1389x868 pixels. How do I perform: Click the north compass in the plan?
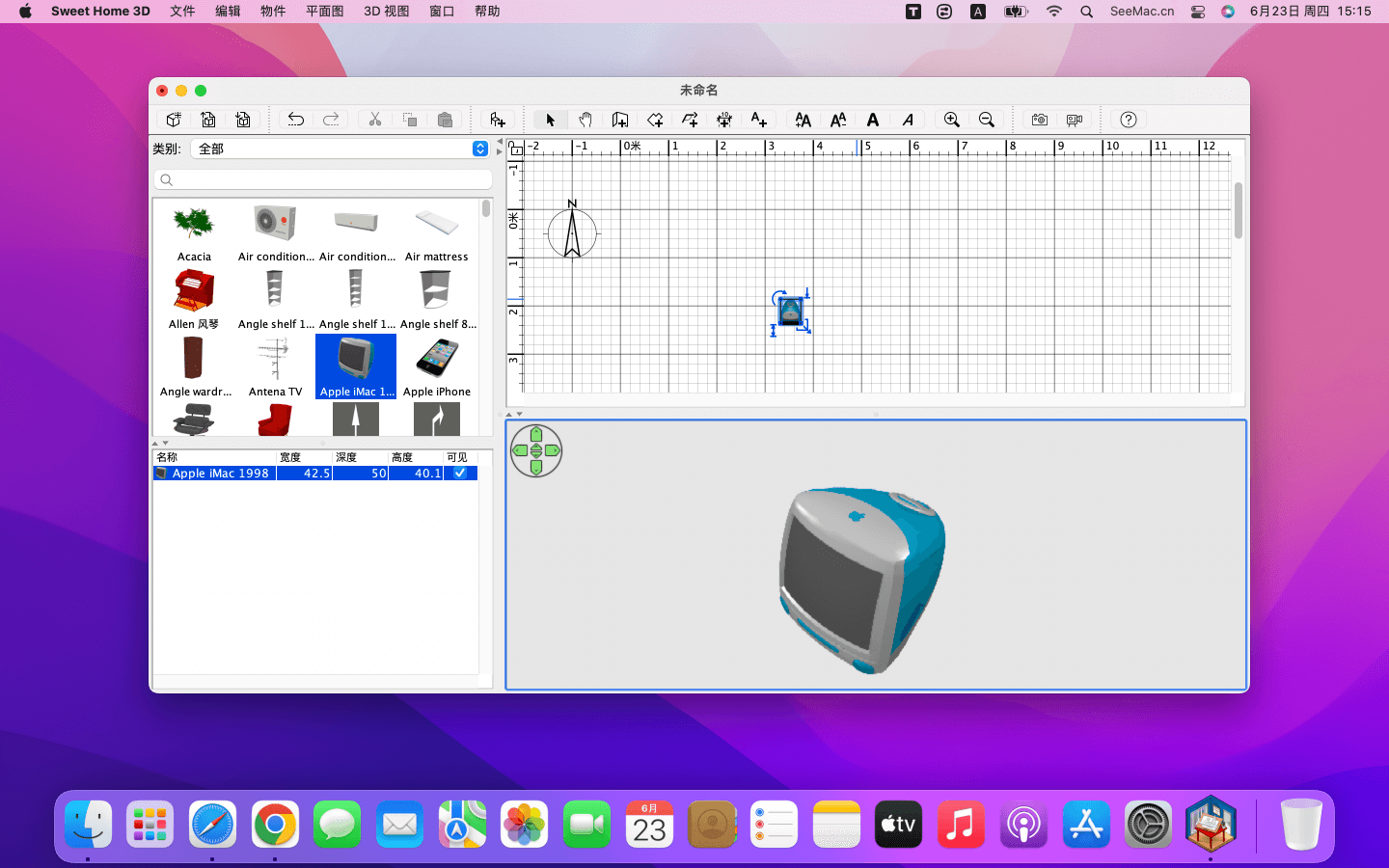point(572,231)
